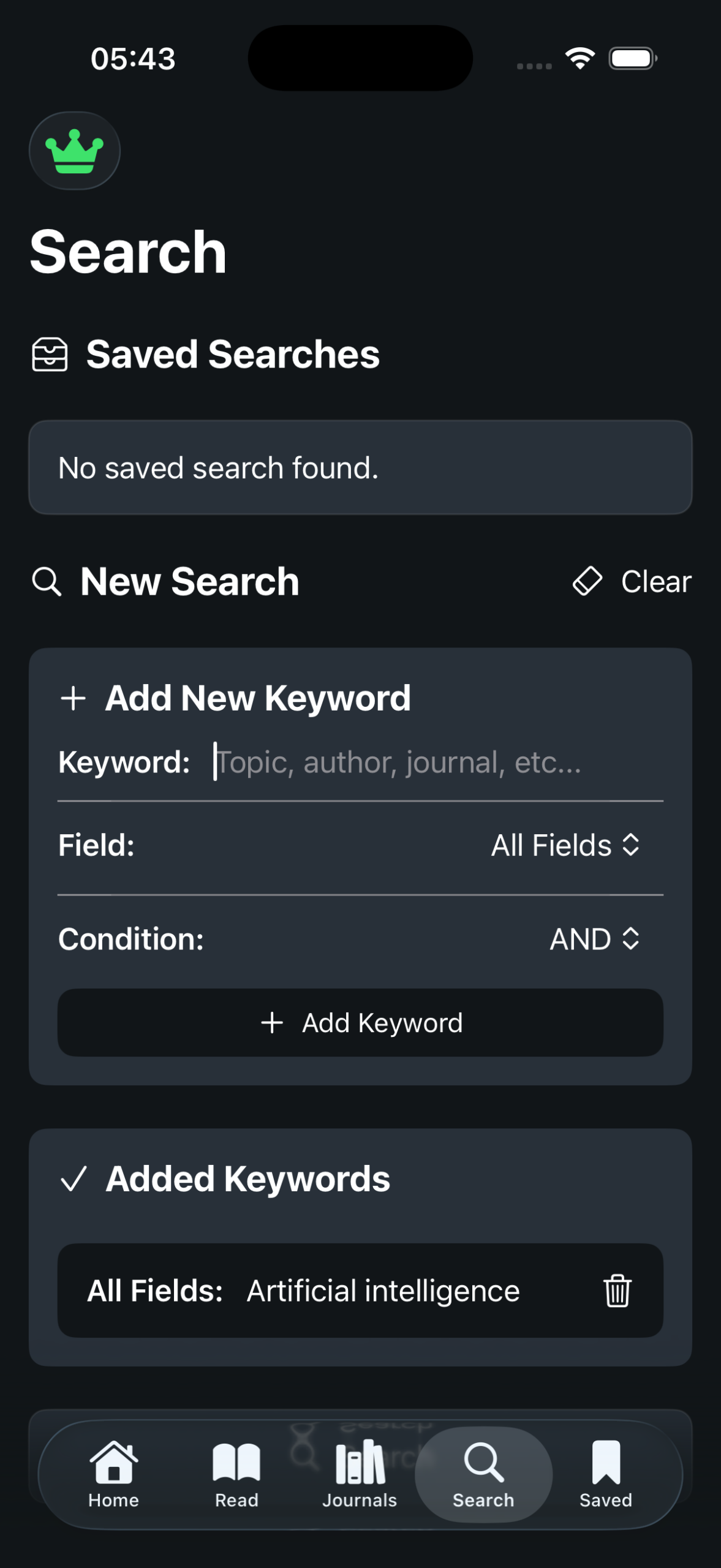The height and width of the screenshot is (1568, 721).
Task: Switch to the Read tab
Action: point(236,1474)
